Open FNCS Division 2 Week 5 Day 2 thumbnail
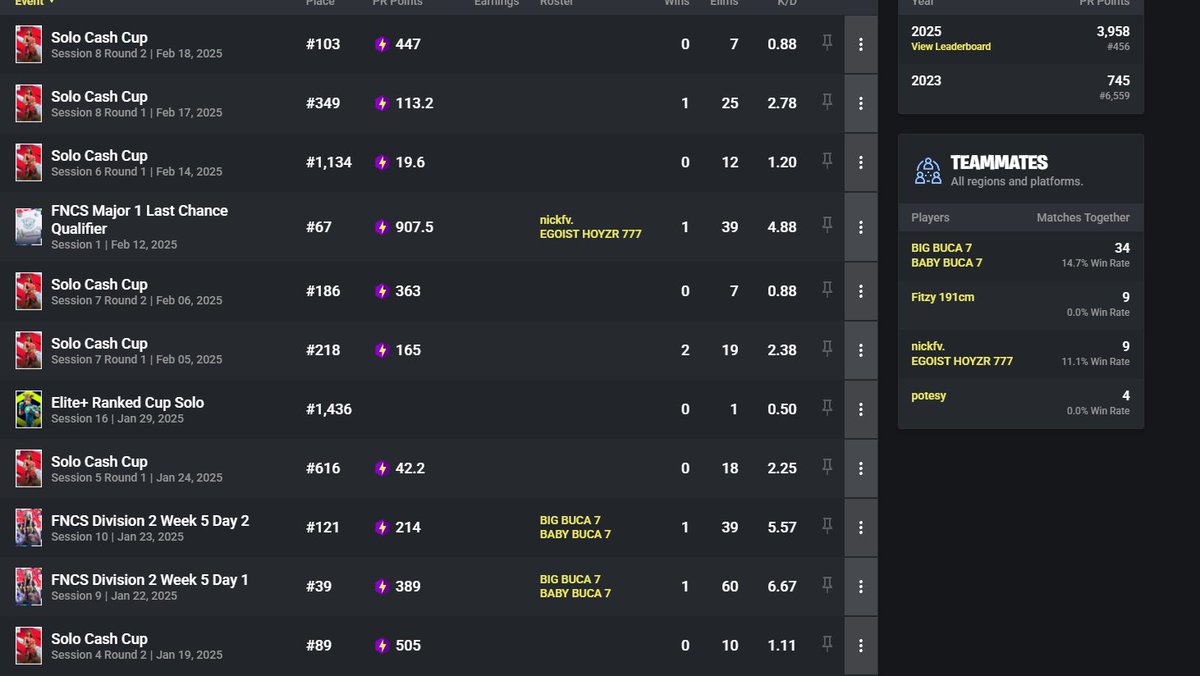 [29, 527]
